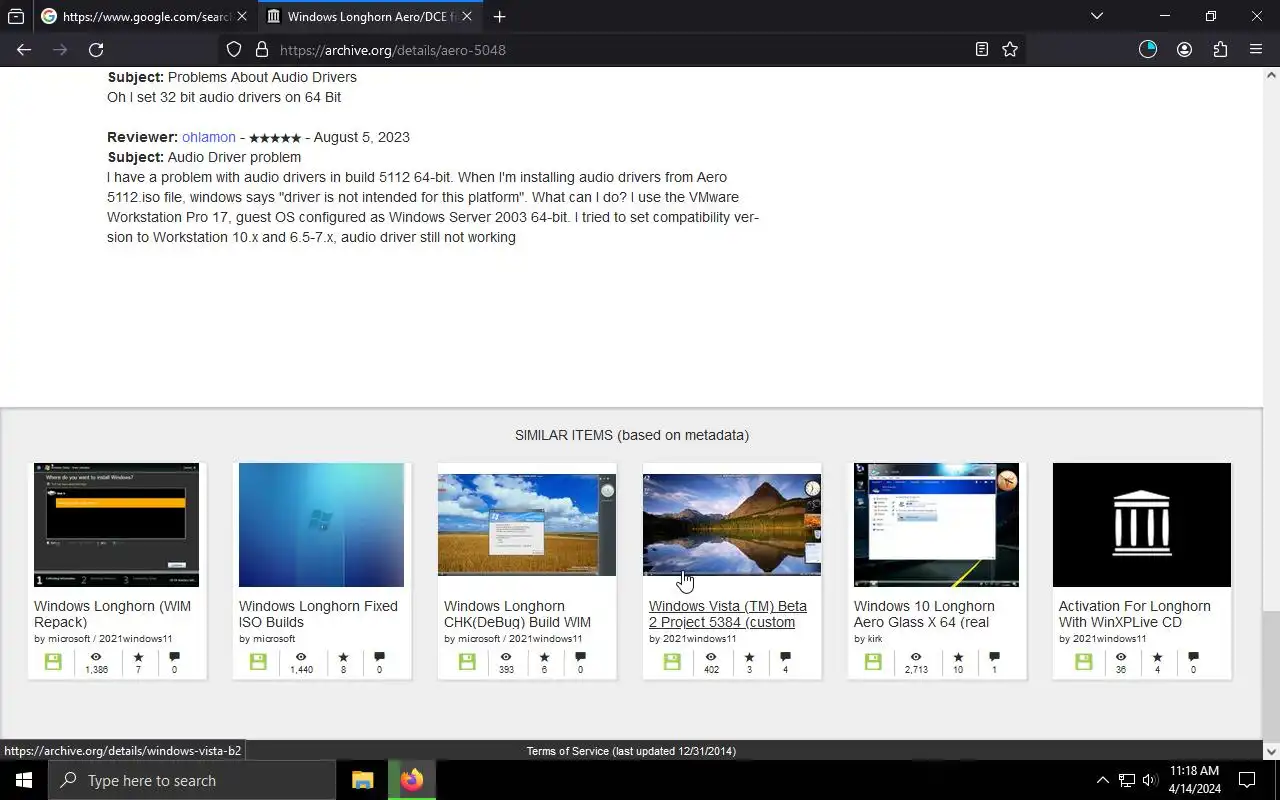The width and height of the screenshot is (1280, 800).
Task: Close the Google search tab
Action: click(241, 16)
